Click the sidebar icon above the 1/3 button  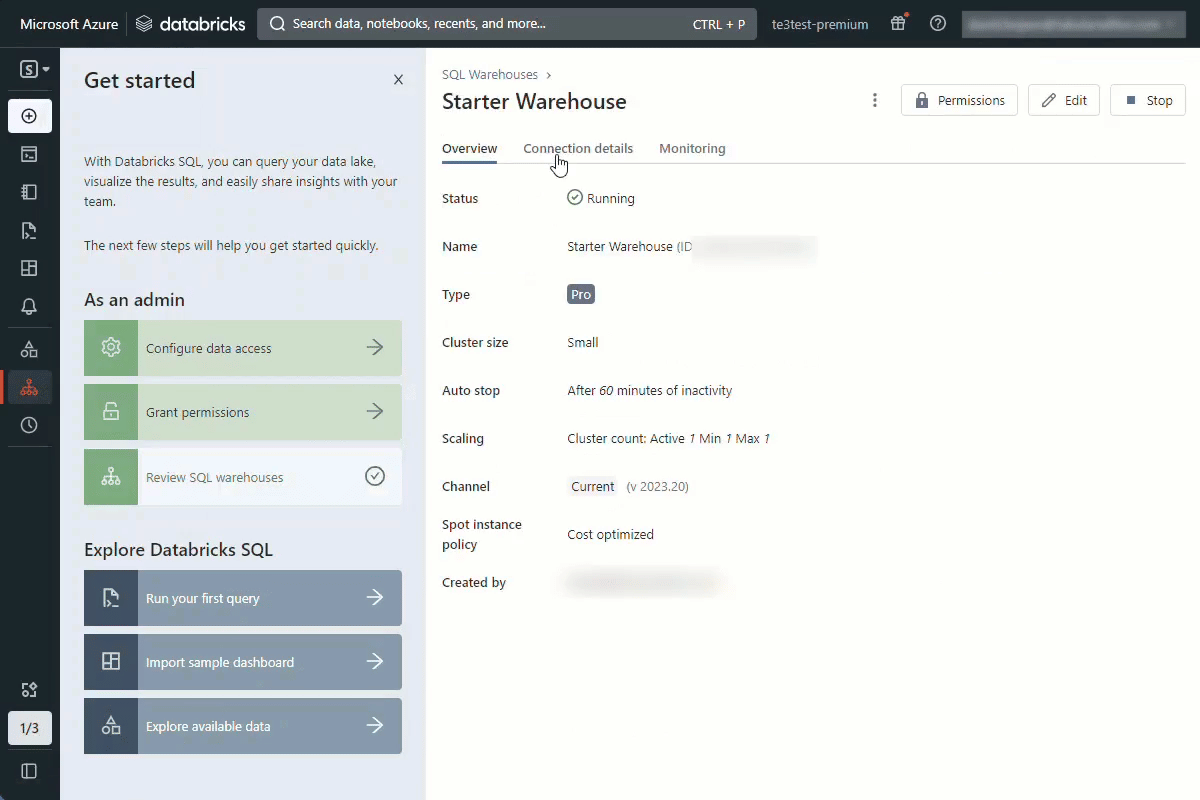click(30, 690)
